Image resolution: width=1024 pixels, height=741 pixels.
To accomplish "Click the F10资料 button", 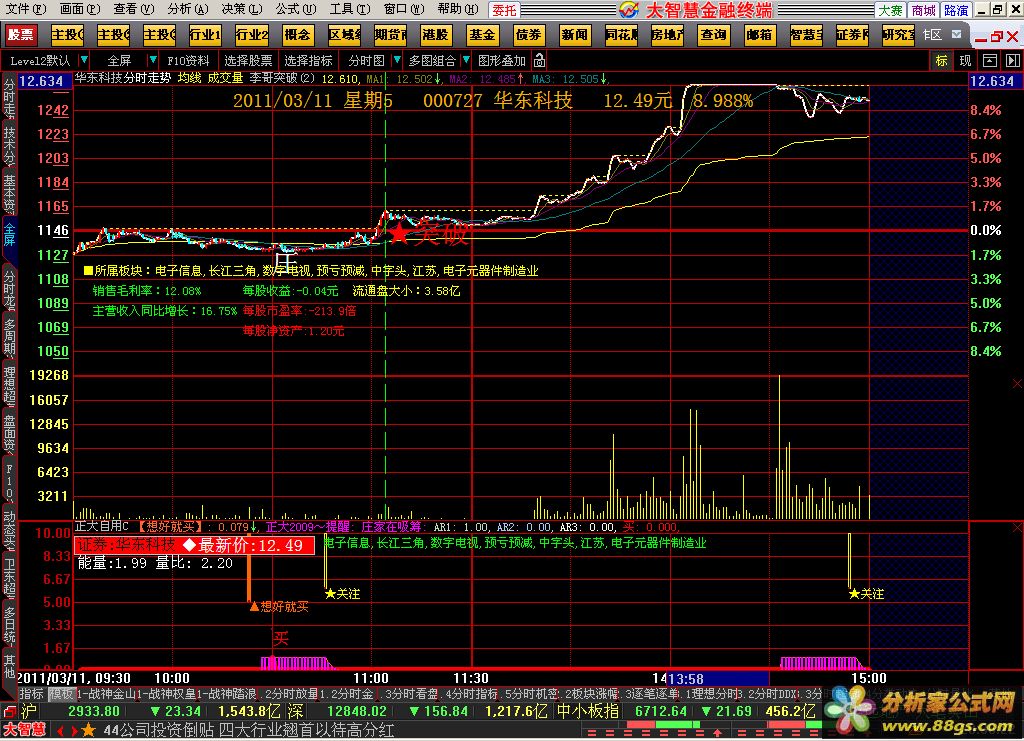I will coord(188,61).
